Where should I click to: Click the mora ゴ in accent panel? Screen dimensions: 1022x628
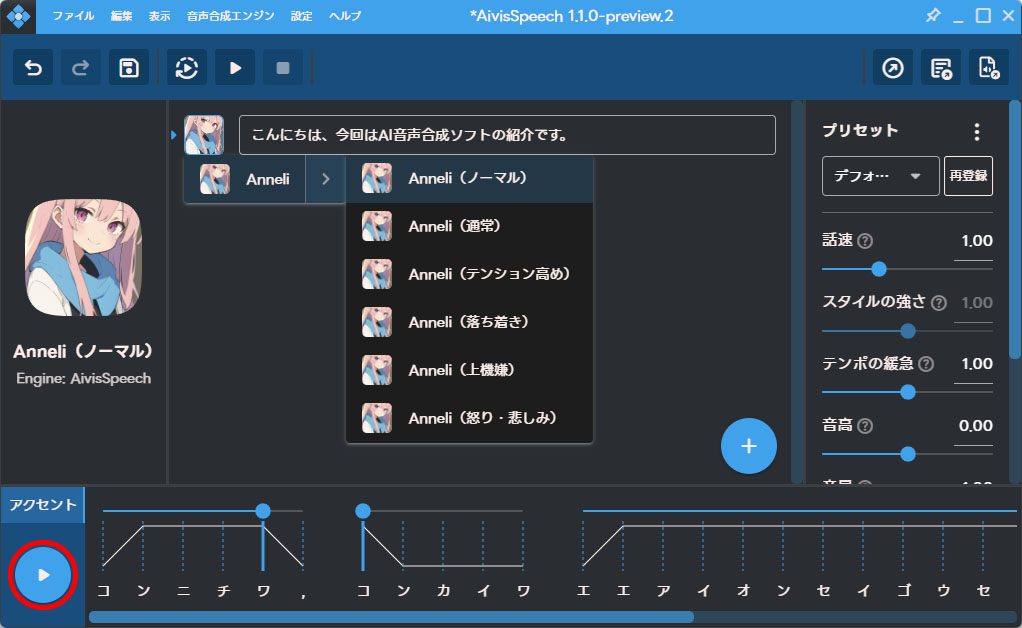click(x=903, y=590)
